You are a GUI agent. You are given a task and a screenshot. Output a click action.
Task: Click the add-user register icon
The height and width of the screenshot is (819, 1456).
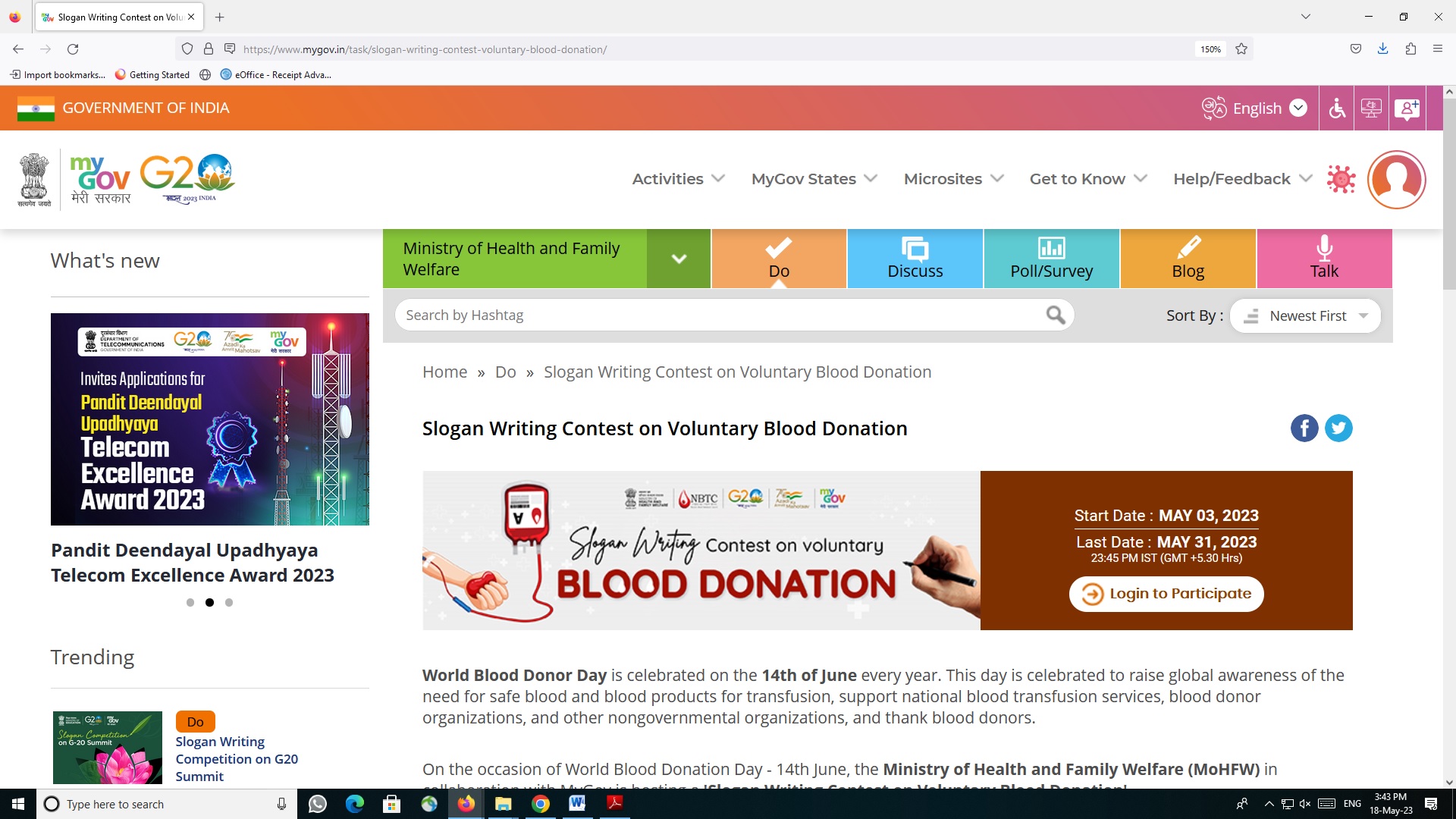tap(1407, 108)
